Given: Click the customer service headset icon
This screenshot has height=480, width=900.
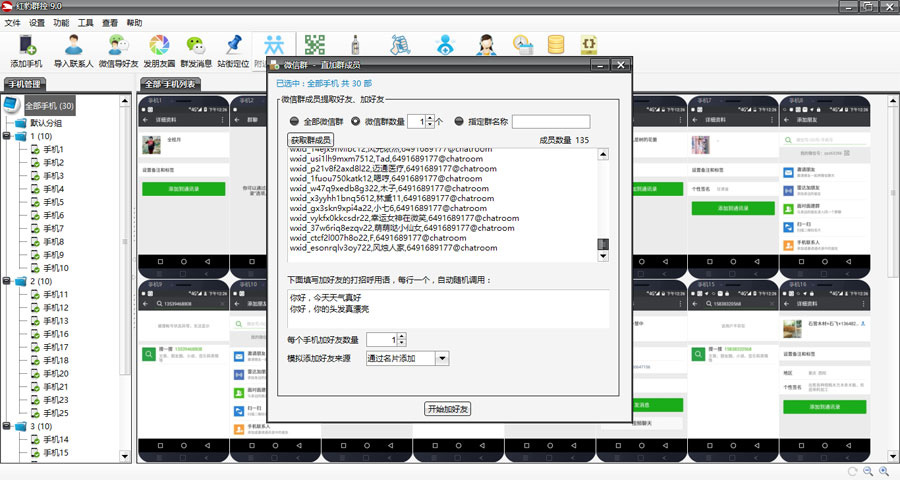Looking at the screenshot, I should (486, 45).
